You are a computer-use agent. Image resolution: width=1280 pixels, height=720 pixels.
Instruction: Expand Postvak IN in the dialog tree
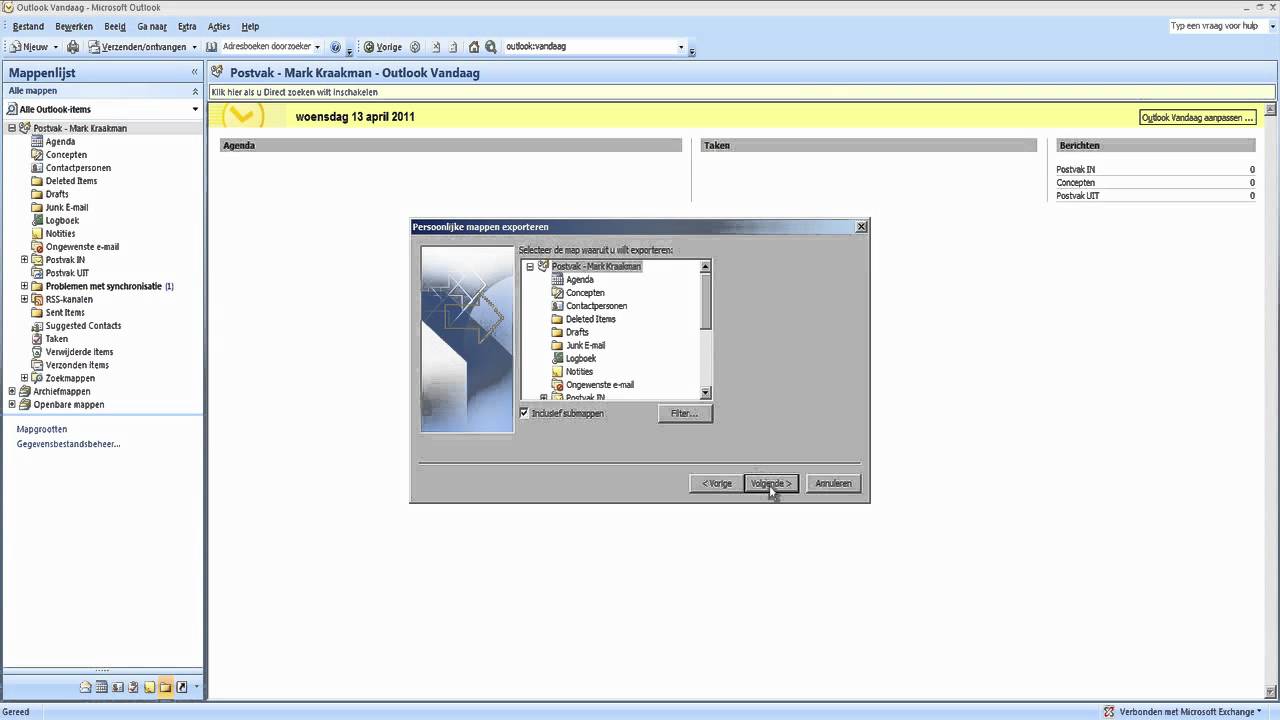coord(544,398)
